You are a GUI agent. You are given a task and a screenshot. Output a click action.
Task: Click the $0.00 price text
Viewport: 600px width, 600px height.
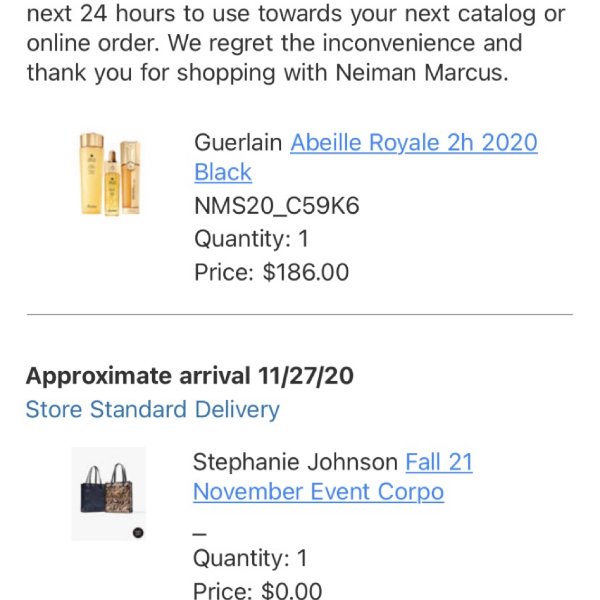tap(292, 590)
